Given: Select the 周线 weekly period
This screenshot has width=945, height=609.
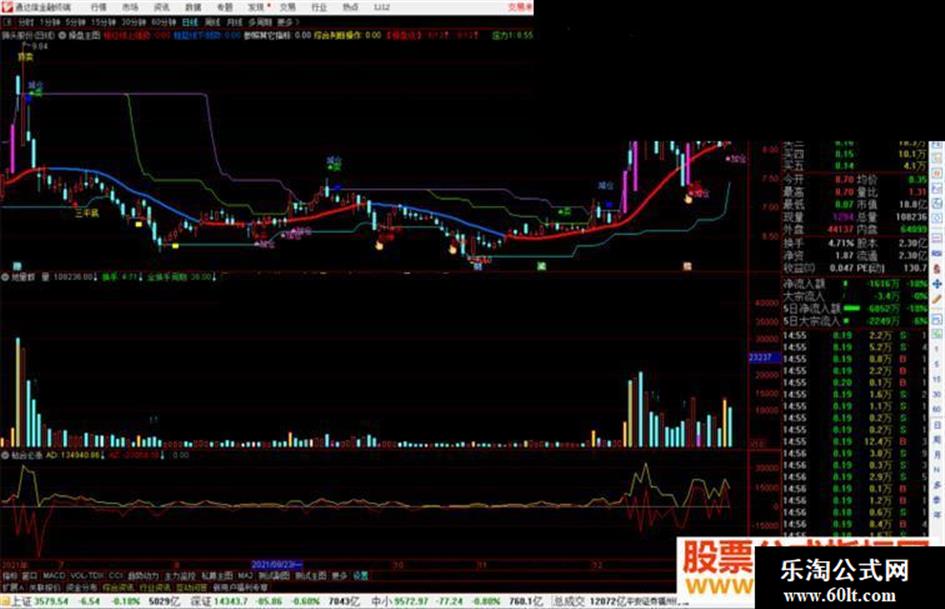Looking at the screenshot, I should [x=212, y=22].
